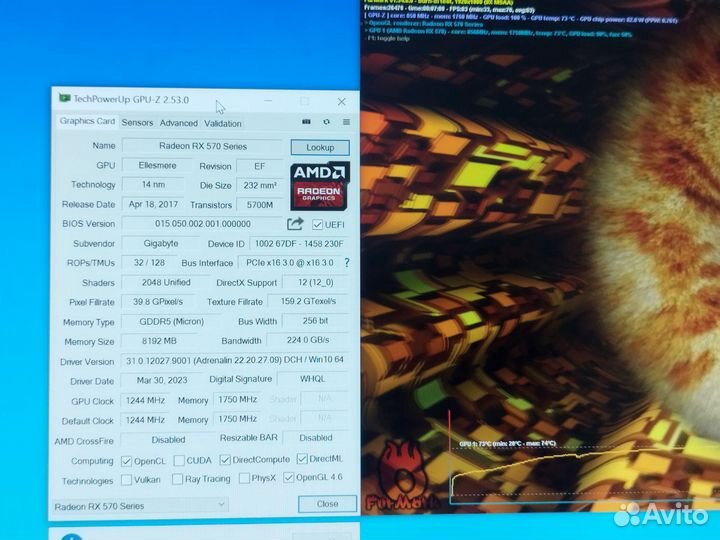This screenshot has width=720, height=540.
Task: Click the Pixel Fillrate 39.8 GPixel/s value
Action: tap(158, 302)
